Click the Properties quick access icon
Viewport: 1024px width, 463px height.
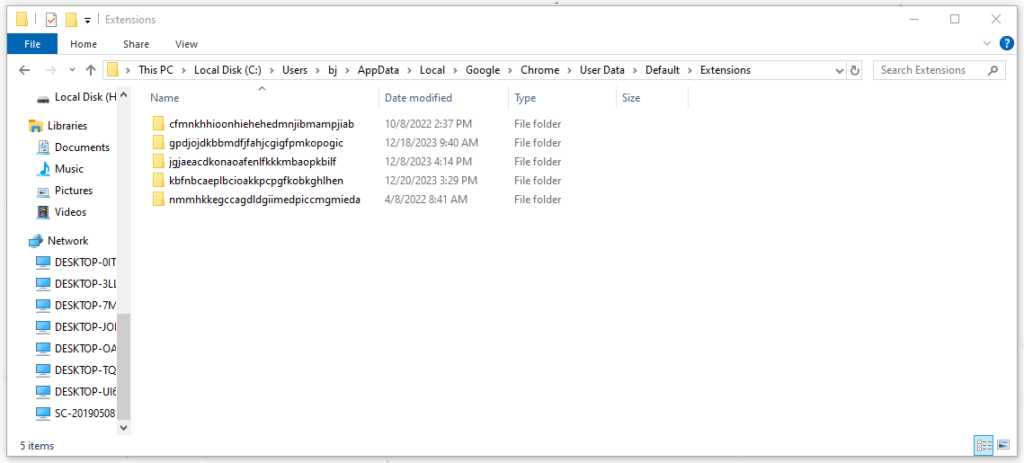(x=51, y=20)
